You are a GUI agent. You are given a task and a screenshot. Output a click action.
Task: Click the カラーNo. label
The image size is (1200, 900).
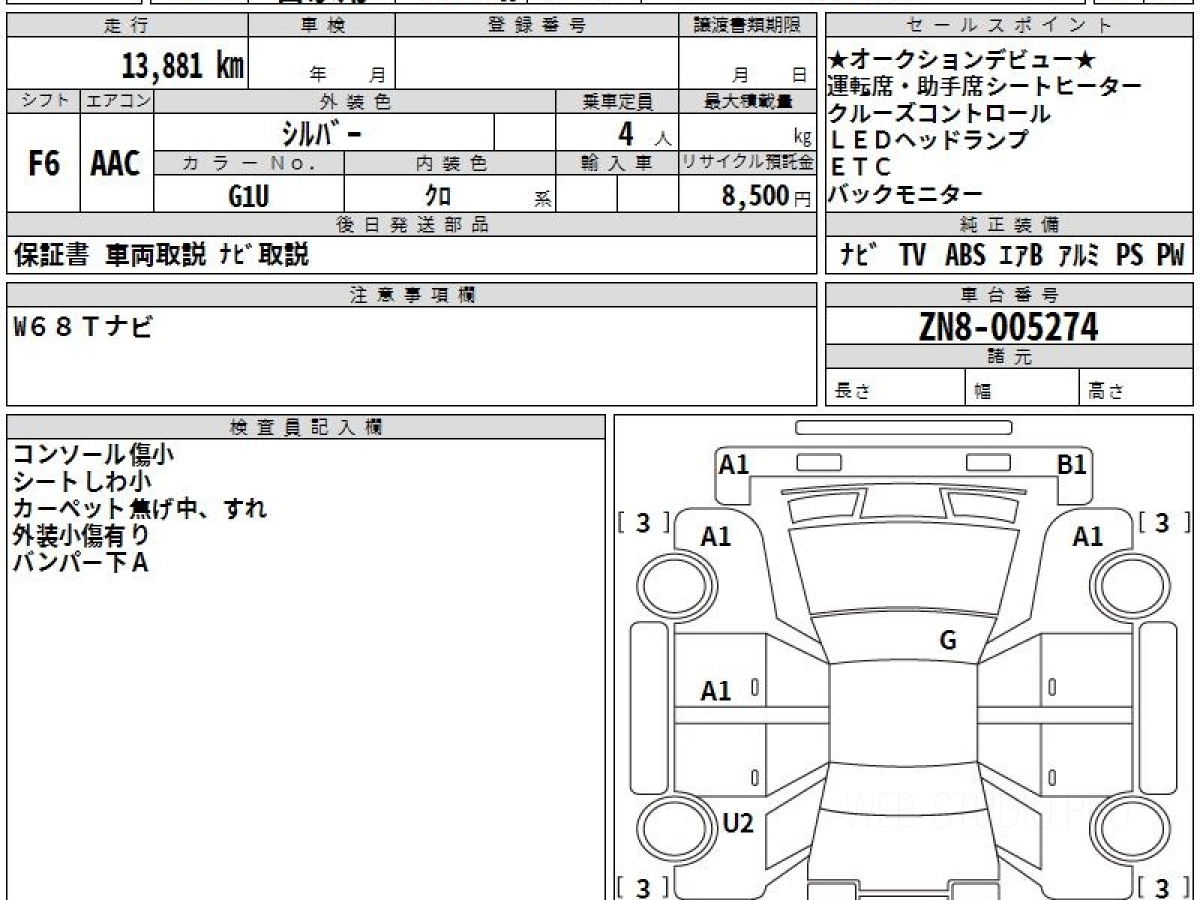pyautogui.click(x=249, y=164)
